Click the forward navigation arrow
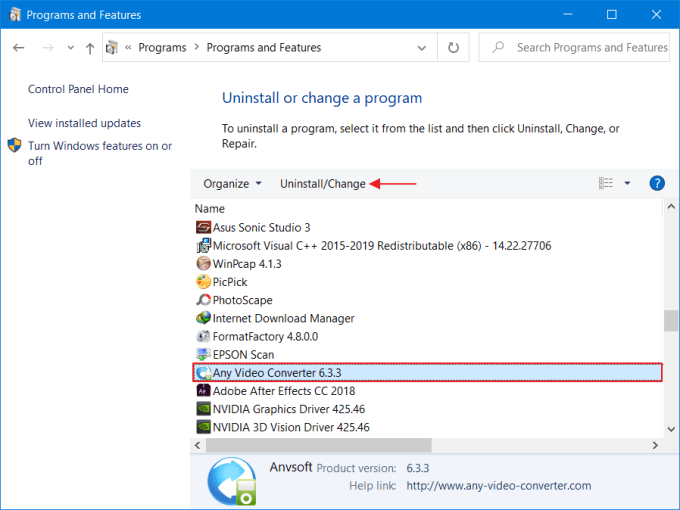The height and width of the screenshot is (510, 680). click(x=48, y=48)
